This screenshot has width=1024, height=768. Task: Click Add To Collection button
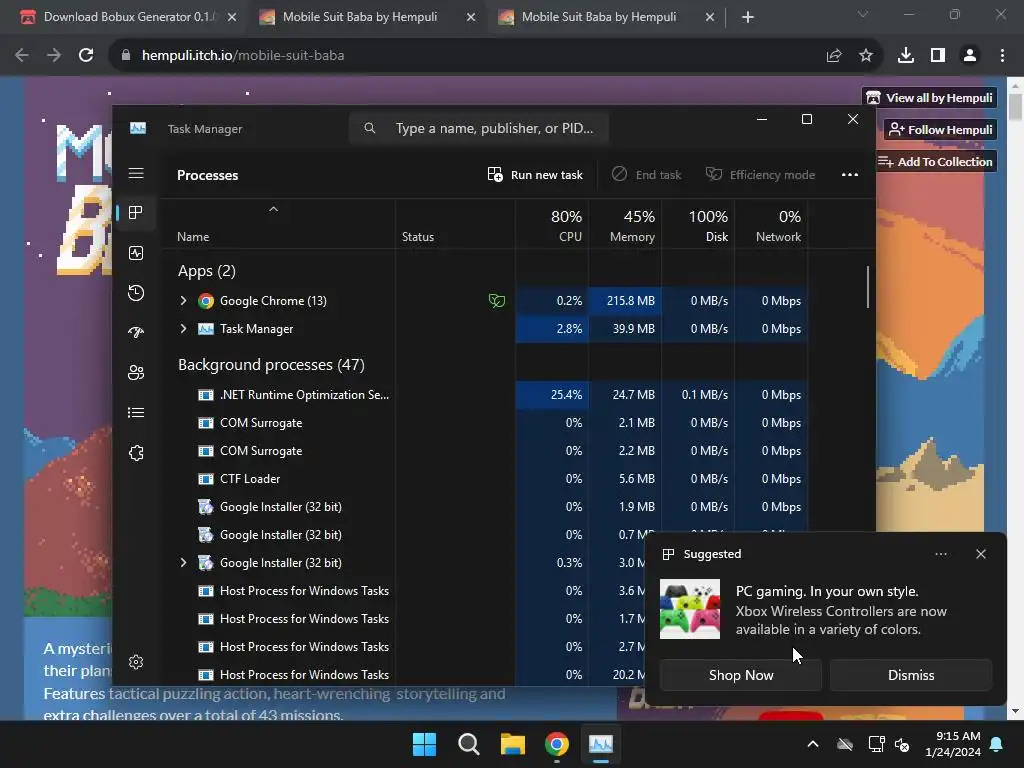coord(935,161)
